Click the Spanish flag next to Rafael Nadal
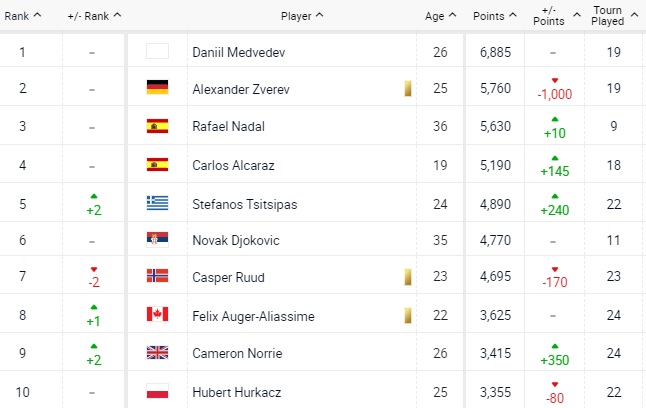The height and width of the screenshot is (408, 646). pos(157,126)
